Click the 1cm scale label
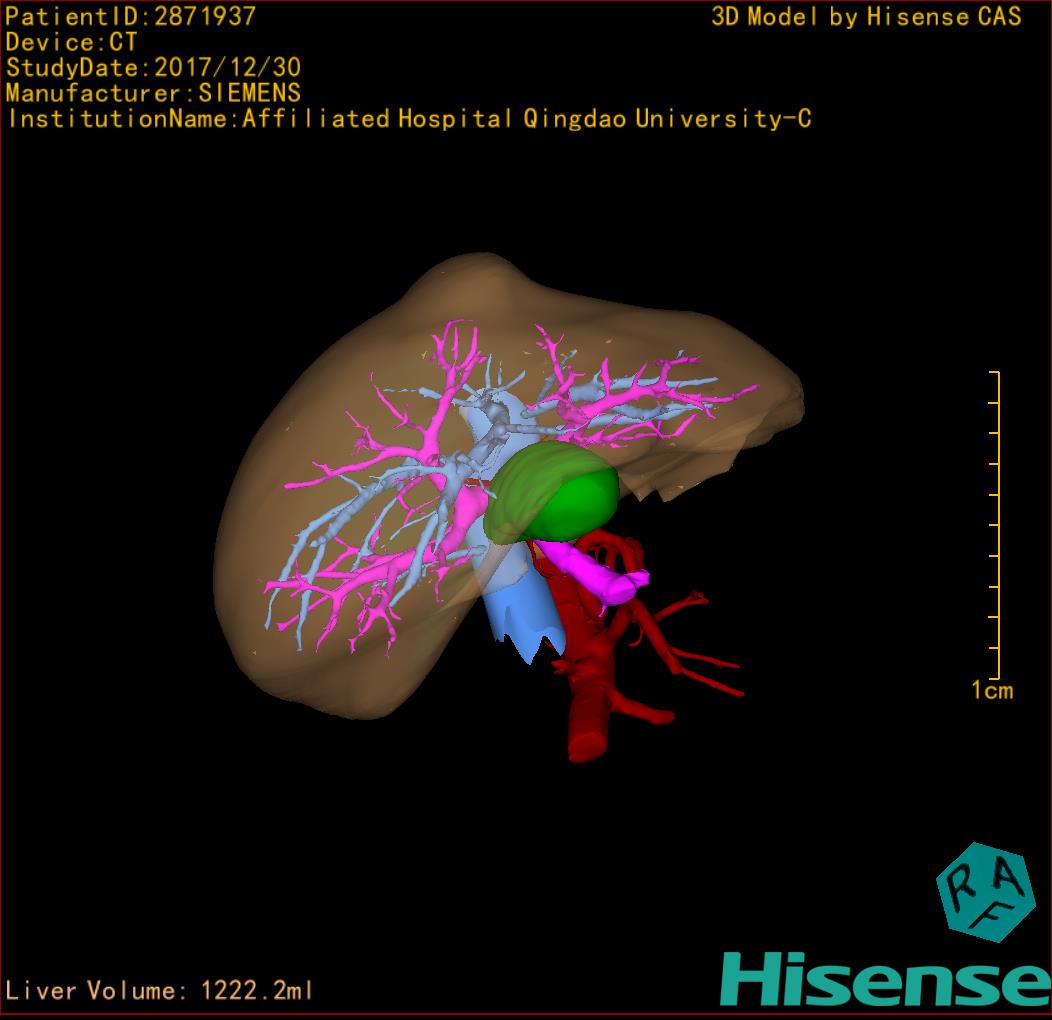 point(991,690)
